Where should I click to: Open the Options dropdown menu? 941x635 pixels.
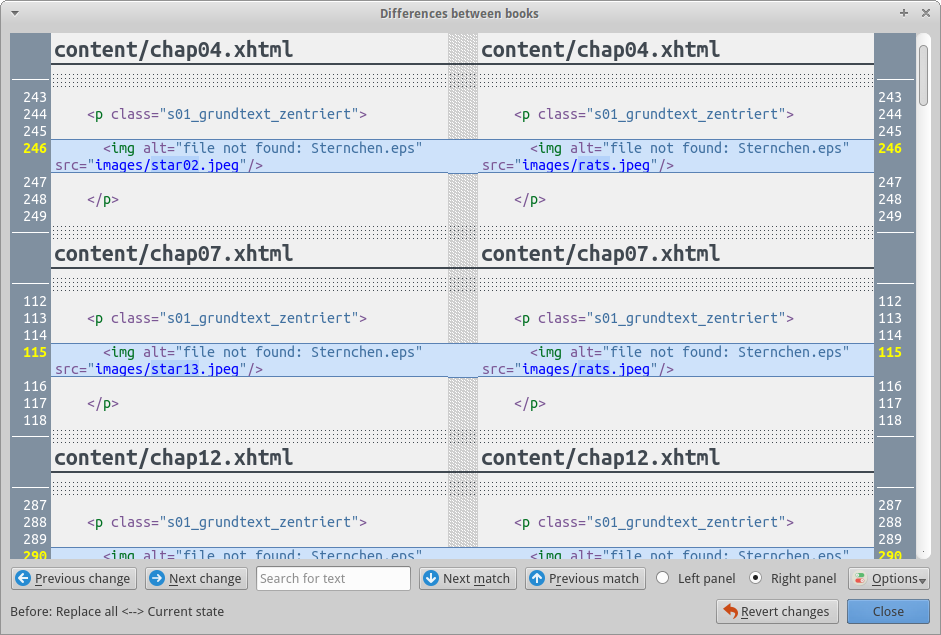coord(888,578)
